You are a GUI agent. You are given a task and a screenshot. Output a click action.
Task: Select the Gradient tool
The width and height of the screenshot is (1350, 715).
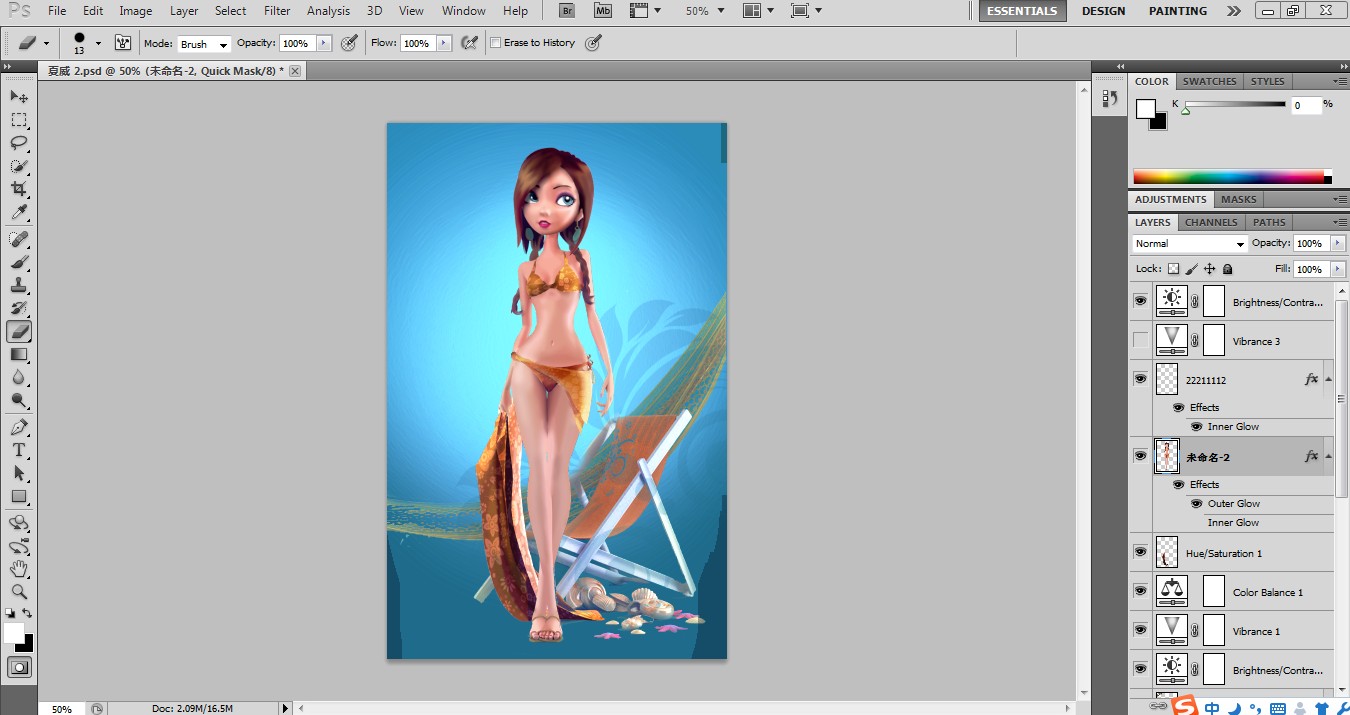coord(19,354)
